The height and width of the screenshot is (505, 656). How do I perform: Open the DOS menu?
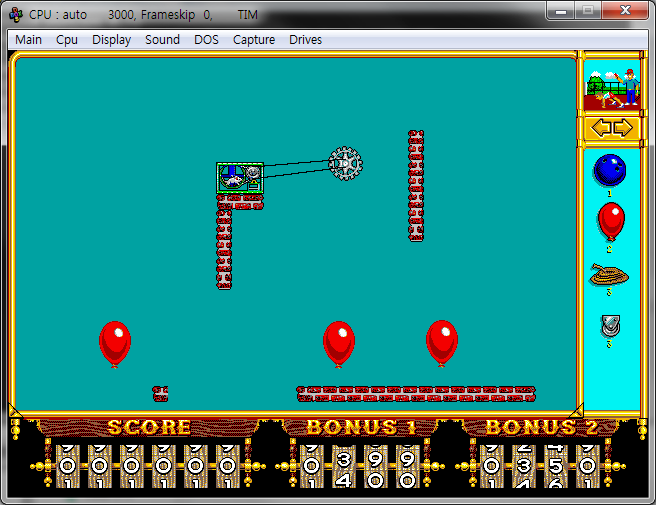pos(206,40)
